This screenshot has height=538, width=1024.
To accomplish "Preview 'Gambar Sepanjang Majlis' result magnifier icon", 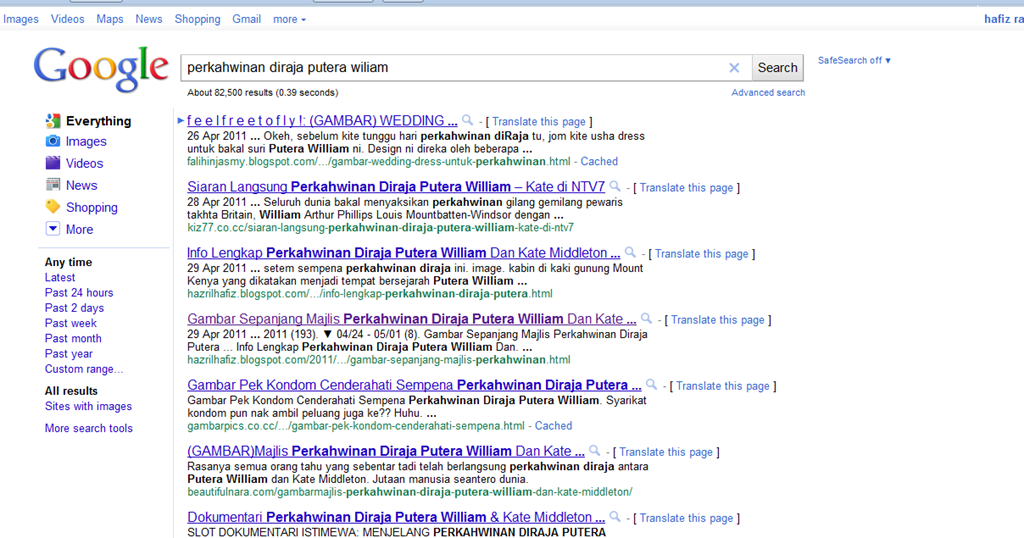I will pyautogui.click(x=647, y=318).
